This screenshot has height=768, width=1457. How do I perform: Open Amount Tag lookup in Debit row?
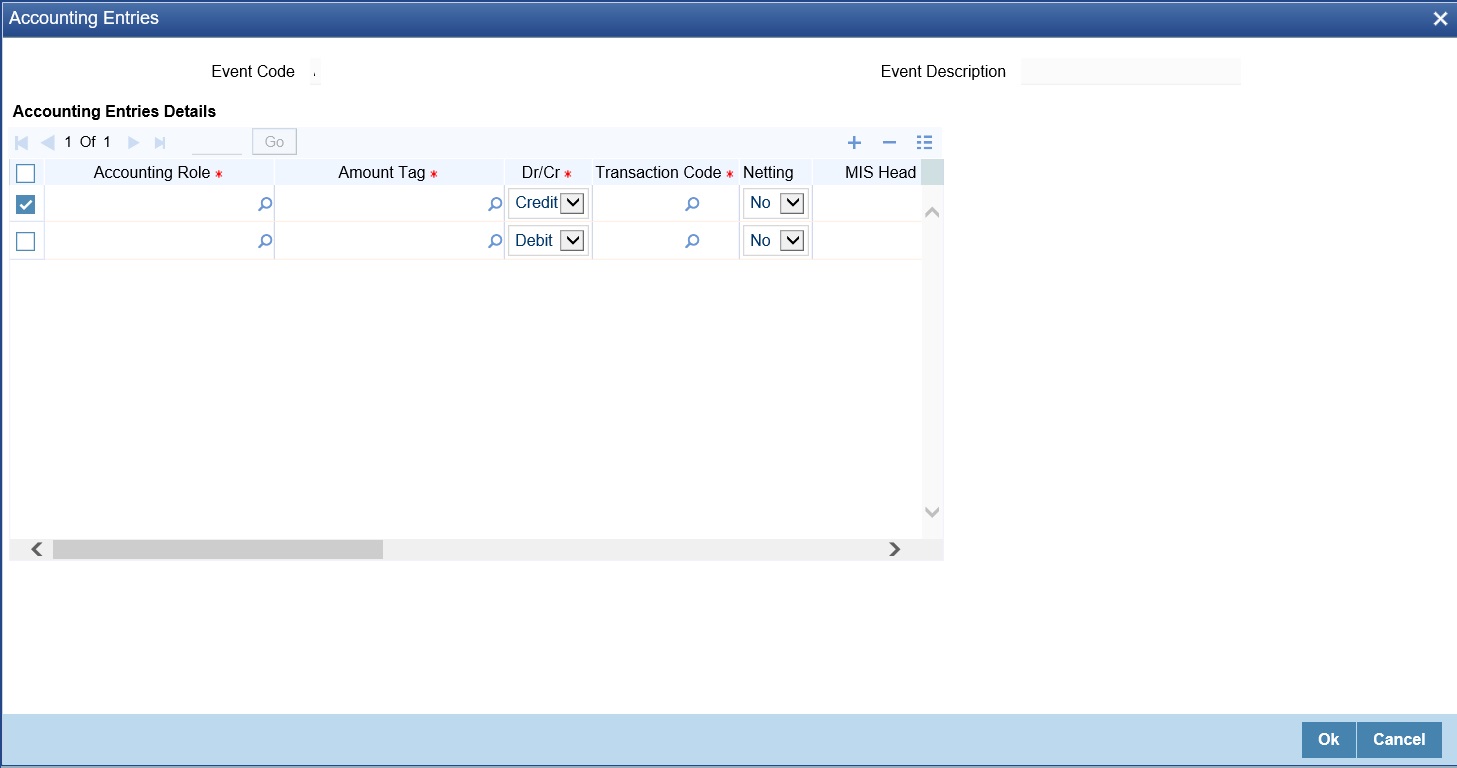click(x=495, y=241)
